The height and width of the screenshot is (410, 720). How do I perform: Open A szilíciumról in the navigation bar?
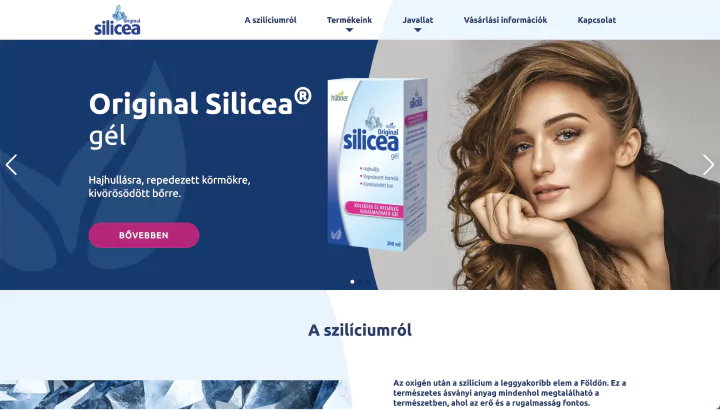click(270, 20)
